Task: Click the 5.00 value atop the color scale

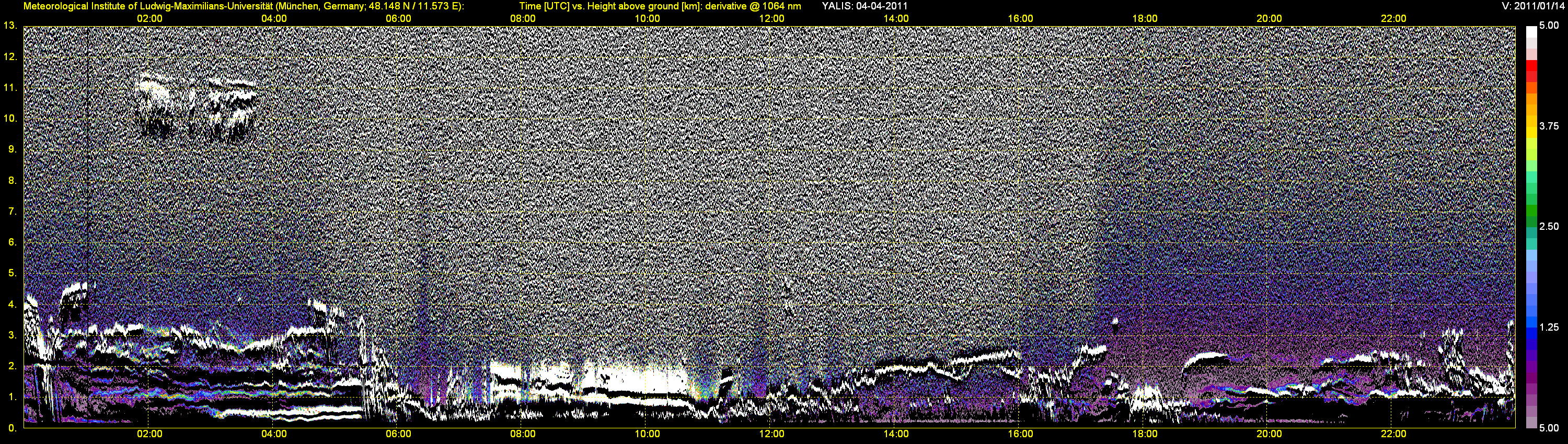Action: tap(1549, 26)
